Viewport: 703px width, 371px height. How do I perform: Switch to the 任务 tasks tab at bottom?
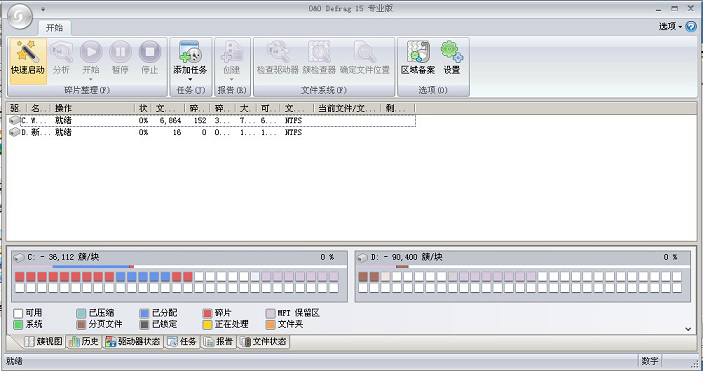pos(182,341)
